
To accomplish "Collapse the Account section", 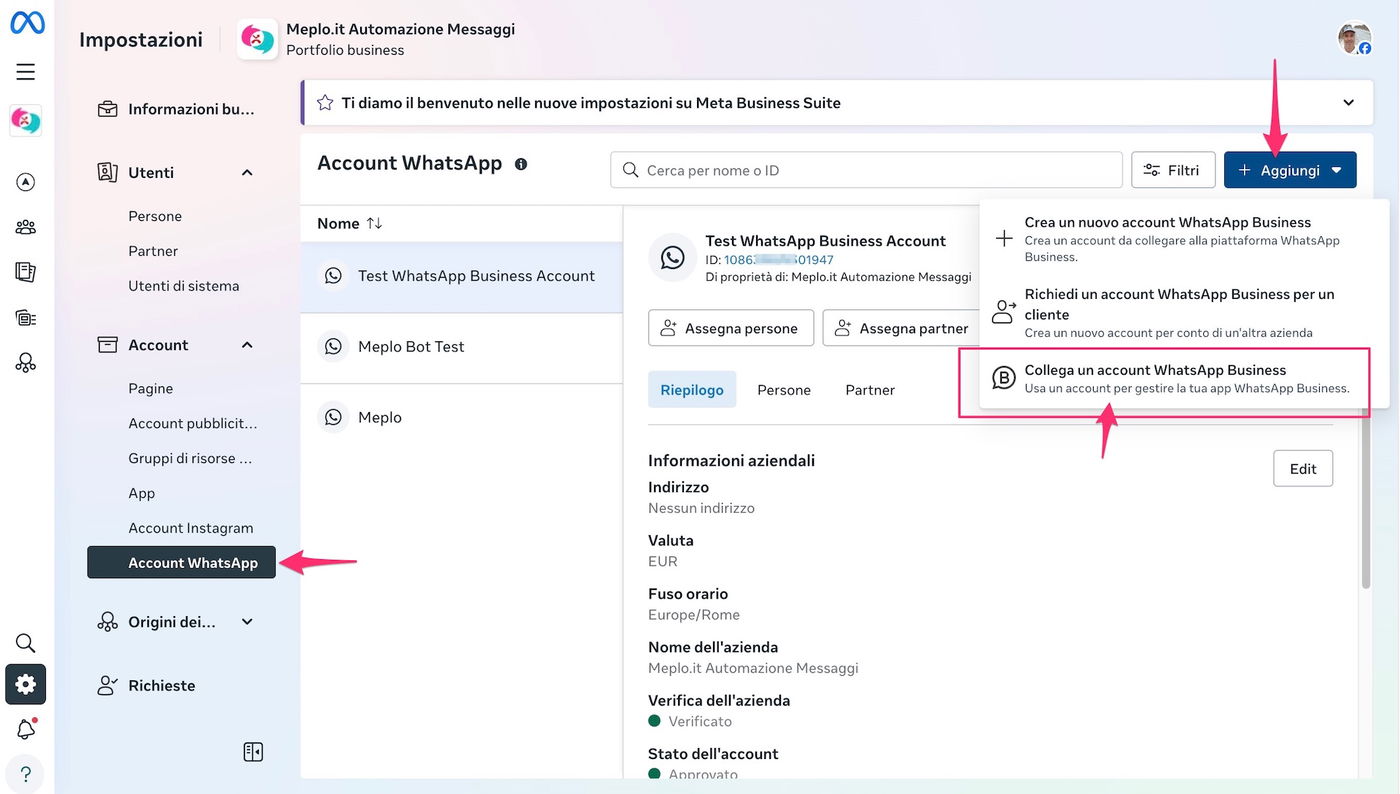I will pos(247,345).
